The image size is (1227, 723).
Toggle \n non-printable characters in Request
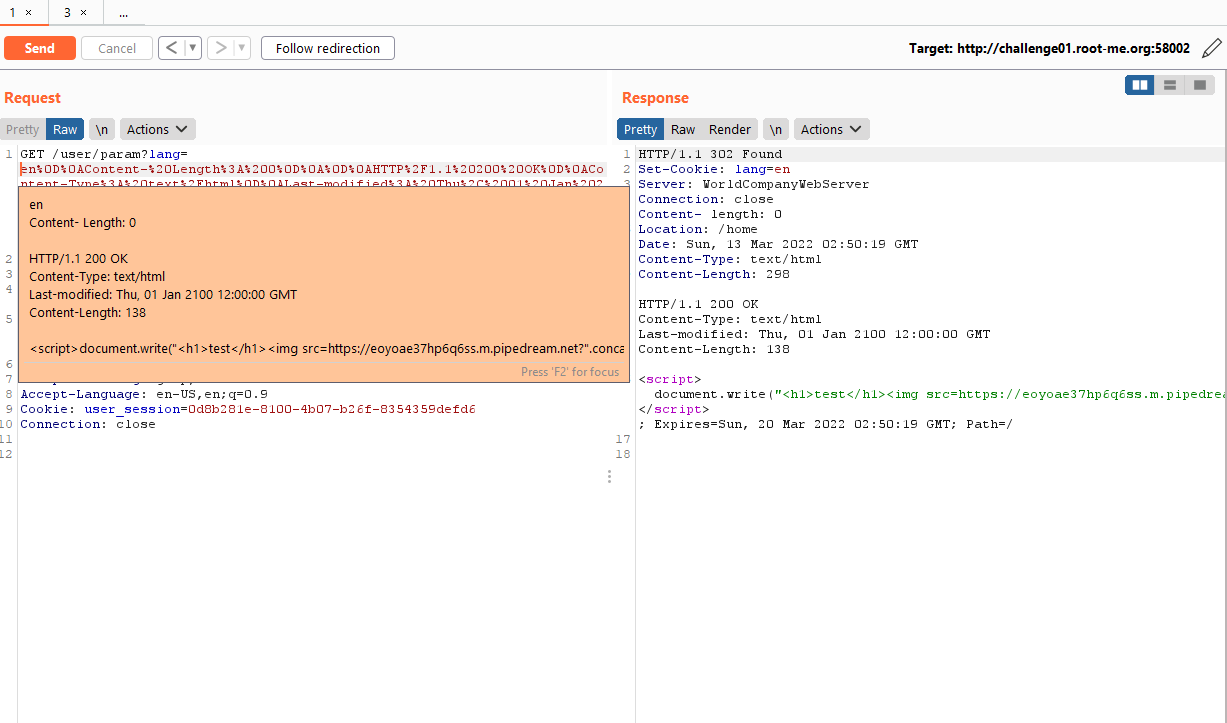pos(102,129)
